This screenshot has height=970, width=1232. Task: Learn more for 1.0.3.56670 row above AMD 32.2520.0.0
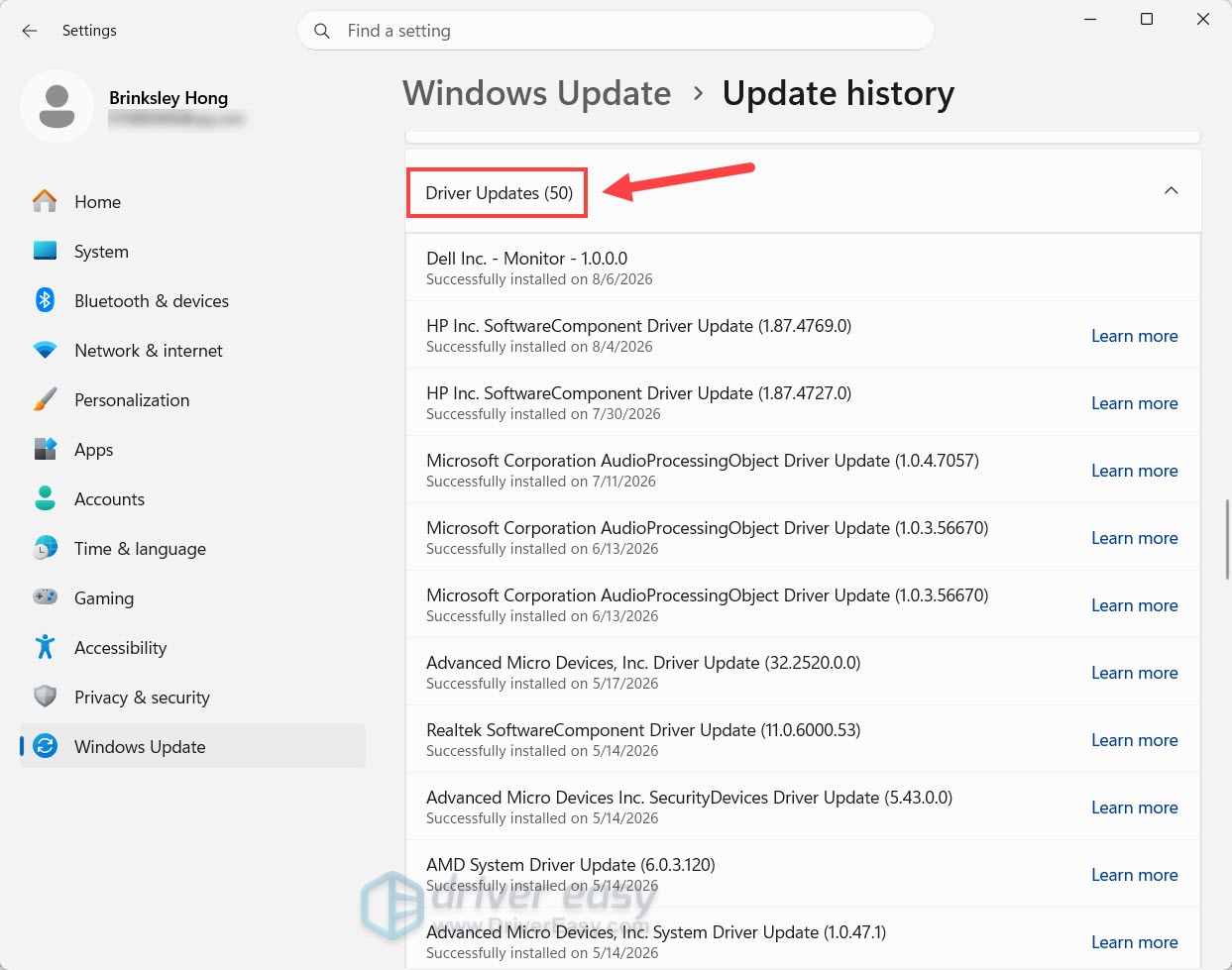pyautogui.click(x=1134, y=605)
